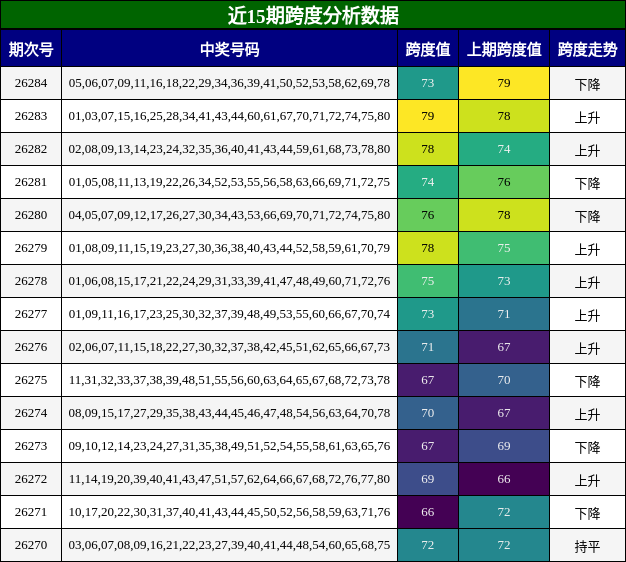Screen dimensions: 626x562
Task: Click span value 75 in row 26278
Action: 428,281
